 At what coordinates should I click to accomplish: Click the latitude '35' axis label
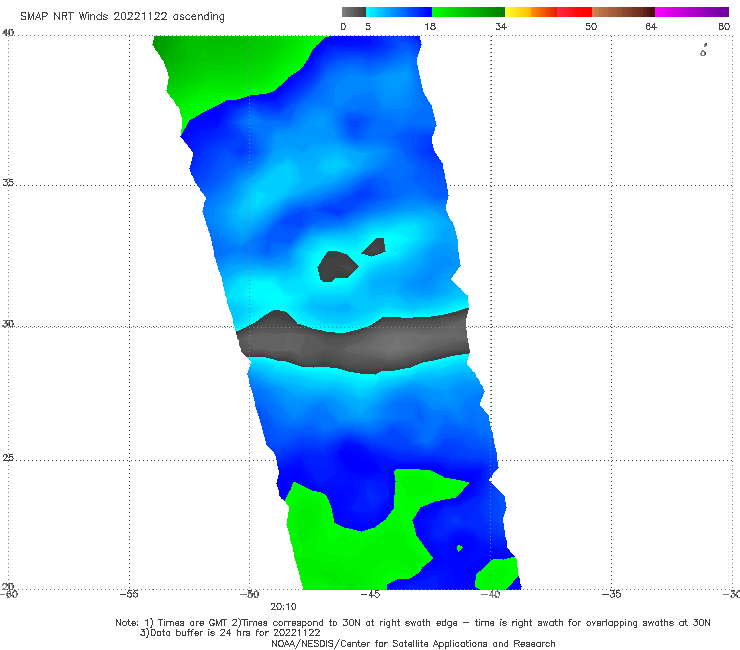8,182
